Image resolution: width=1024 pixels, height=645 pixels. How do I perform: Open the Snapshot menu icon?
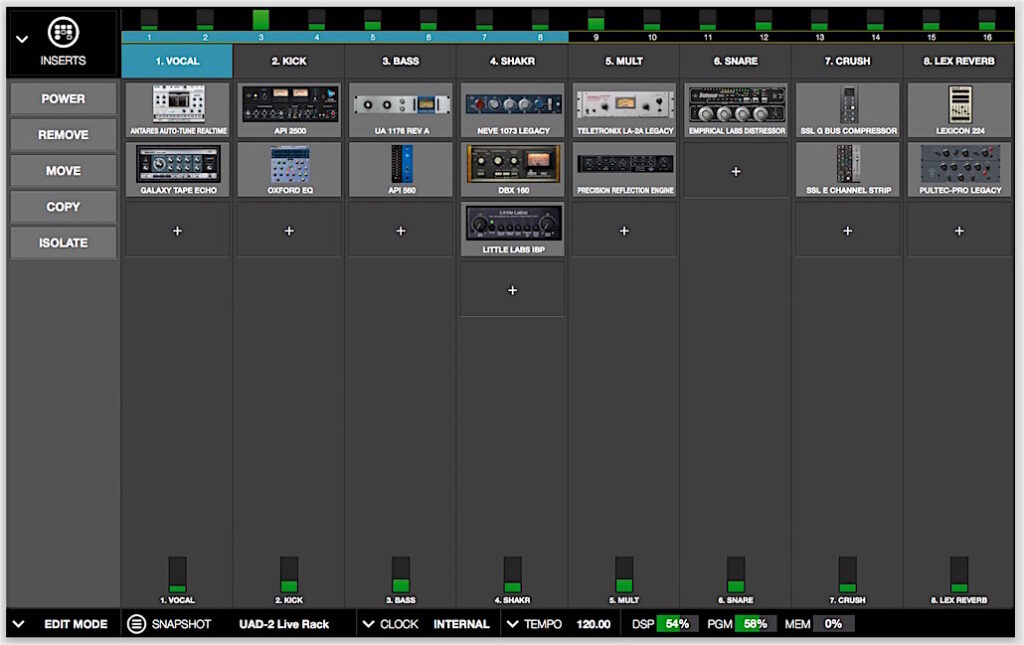(x=136, y=624)
